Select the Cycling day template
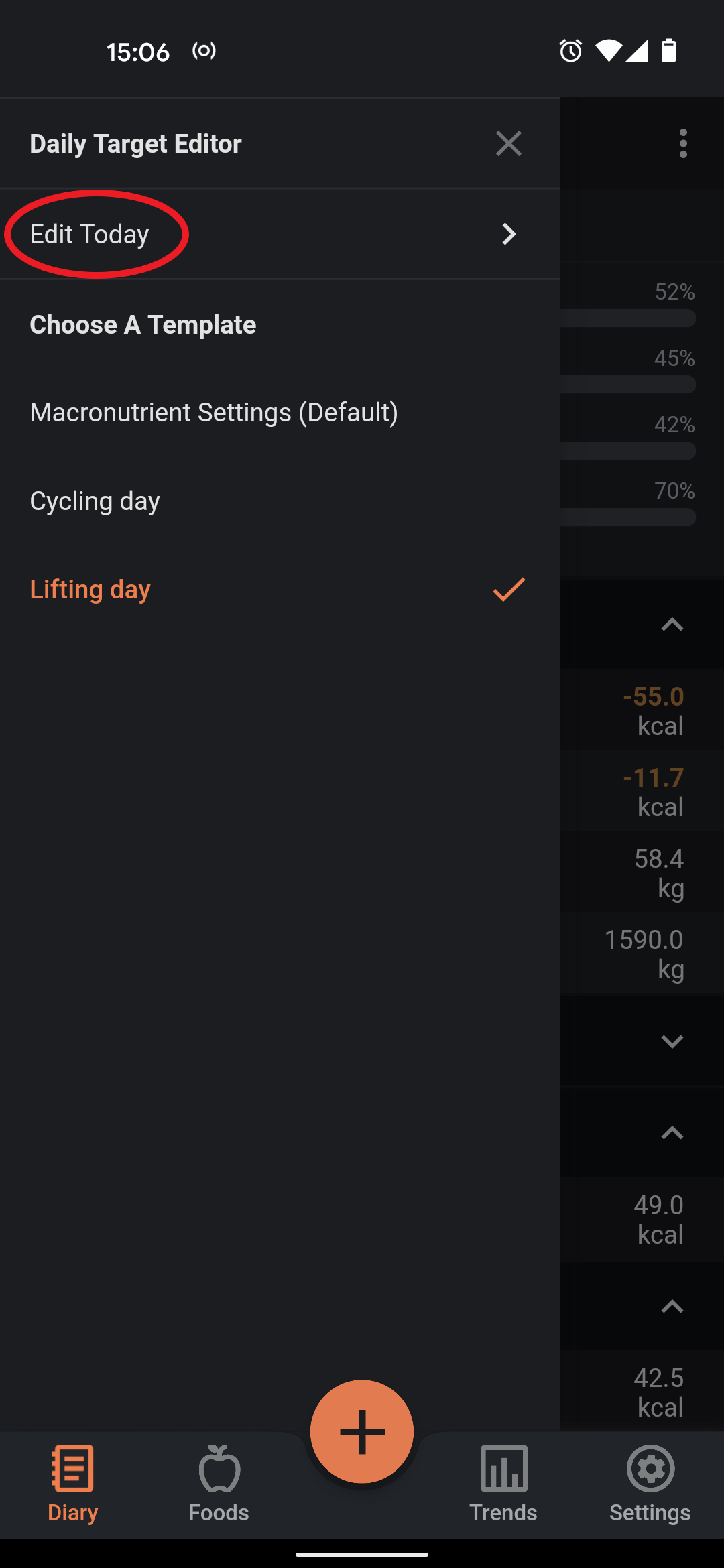Screen dimensions: 724x1568 pos(280,501)
